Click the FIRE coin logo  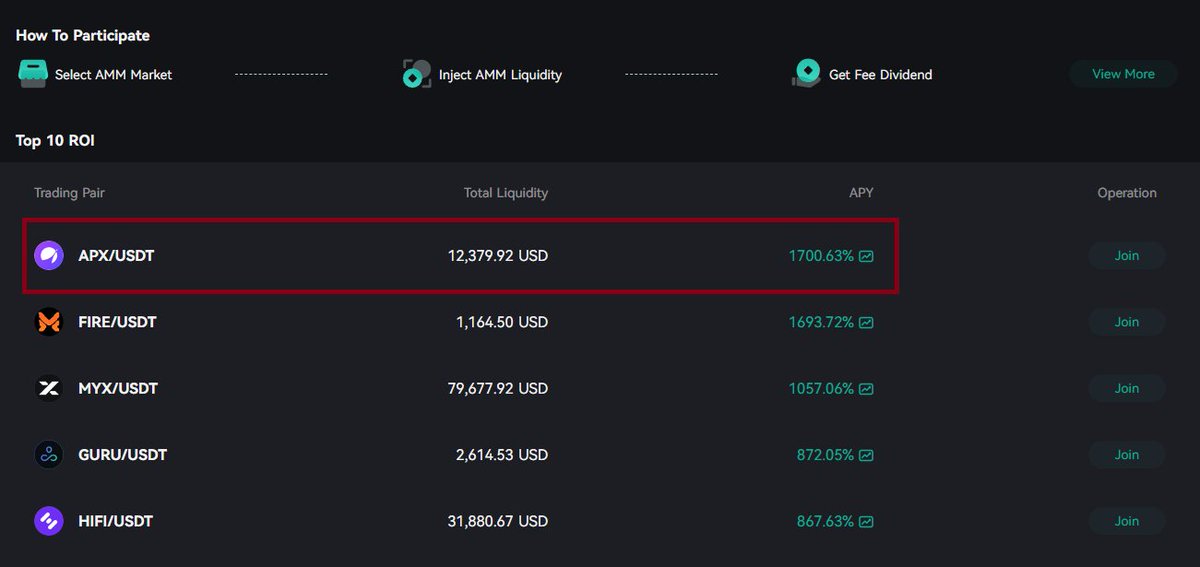[x=49, y=322]
